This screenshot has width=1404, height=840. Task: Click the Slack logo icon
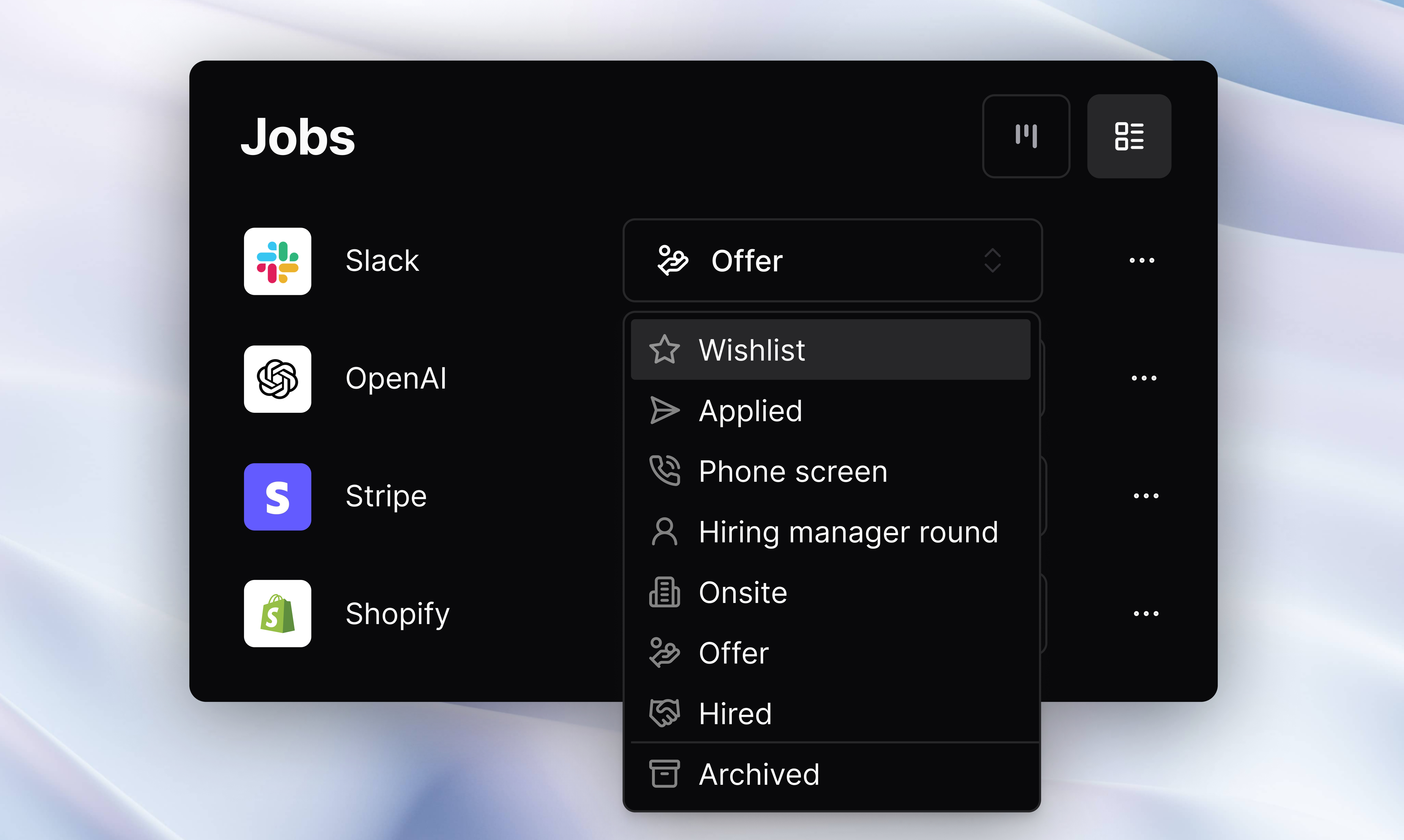pos(277,261)
